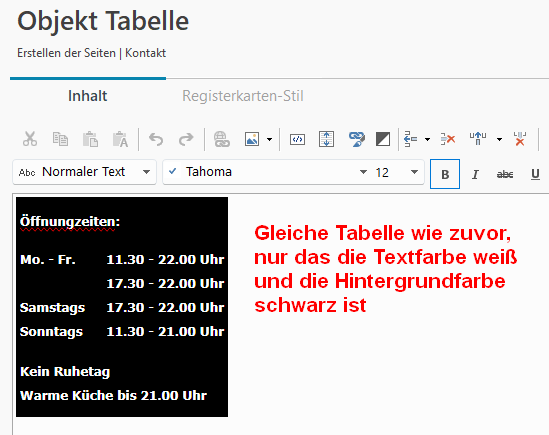Screen dimensions: 549x435
Task: Toggle strikethrough abc formatting
Action: point(505,174)
